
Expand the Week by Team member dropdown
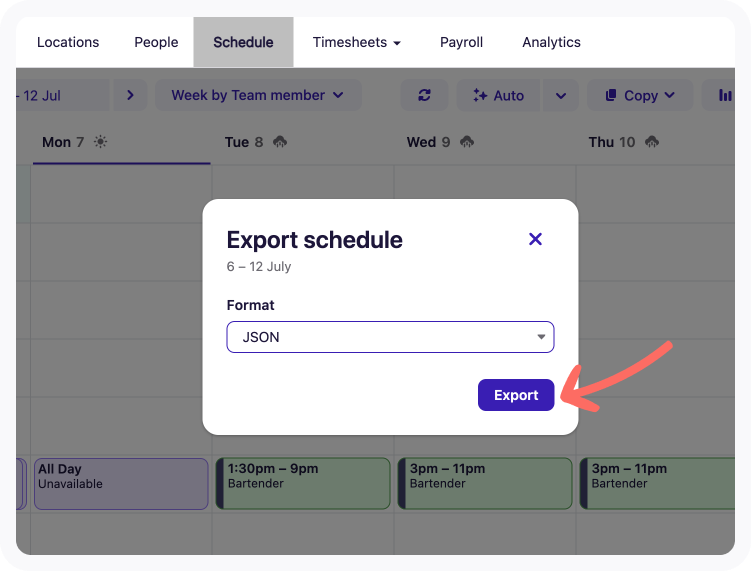(257, 95)
